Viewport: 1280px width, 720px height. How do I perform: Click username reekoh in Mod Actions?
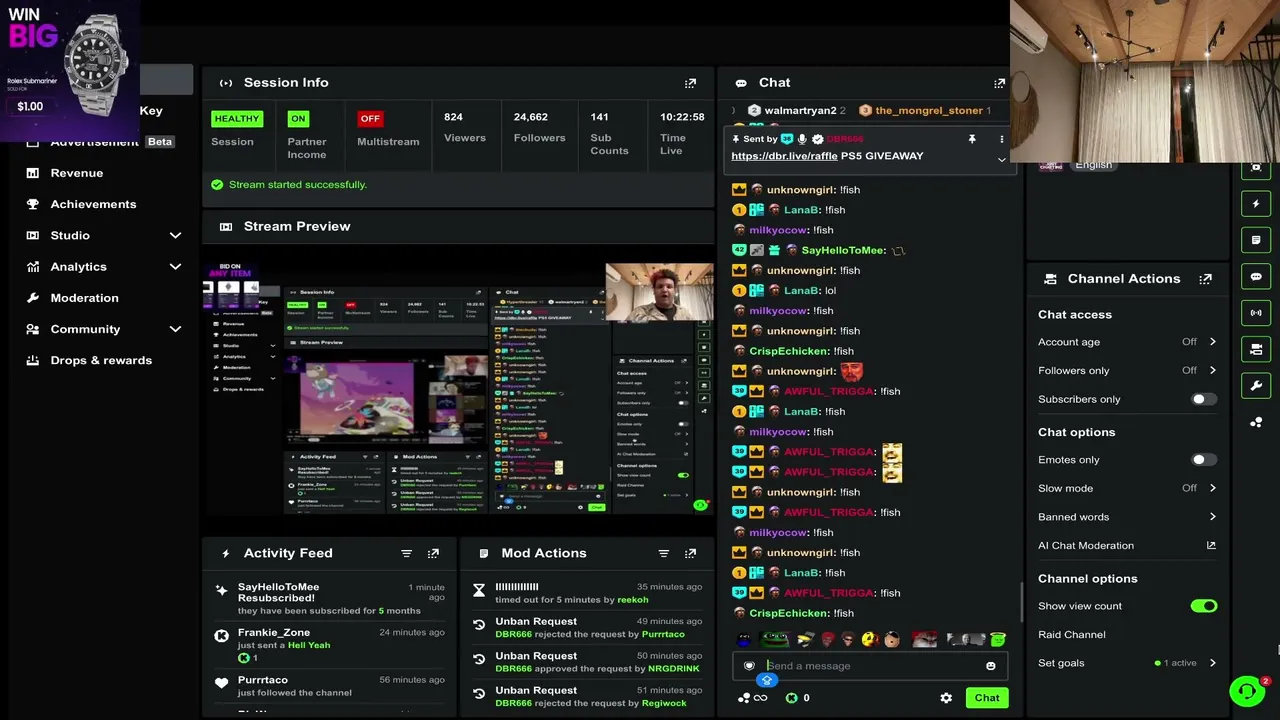632,600
